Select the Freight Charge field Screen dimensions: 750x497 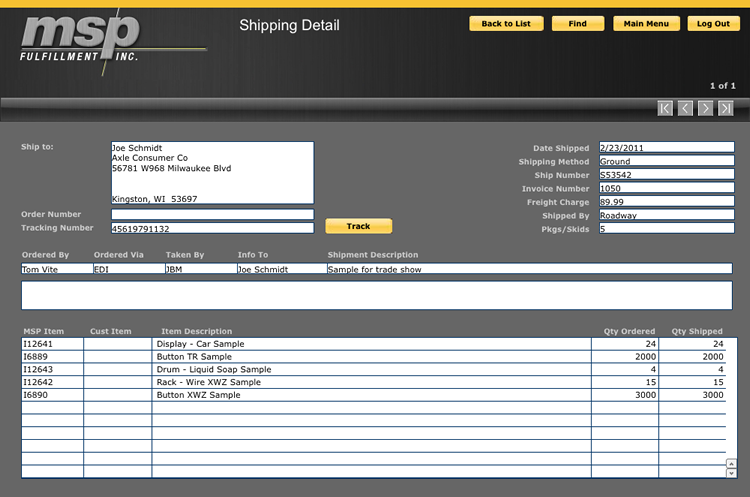(x=666, y=202)
